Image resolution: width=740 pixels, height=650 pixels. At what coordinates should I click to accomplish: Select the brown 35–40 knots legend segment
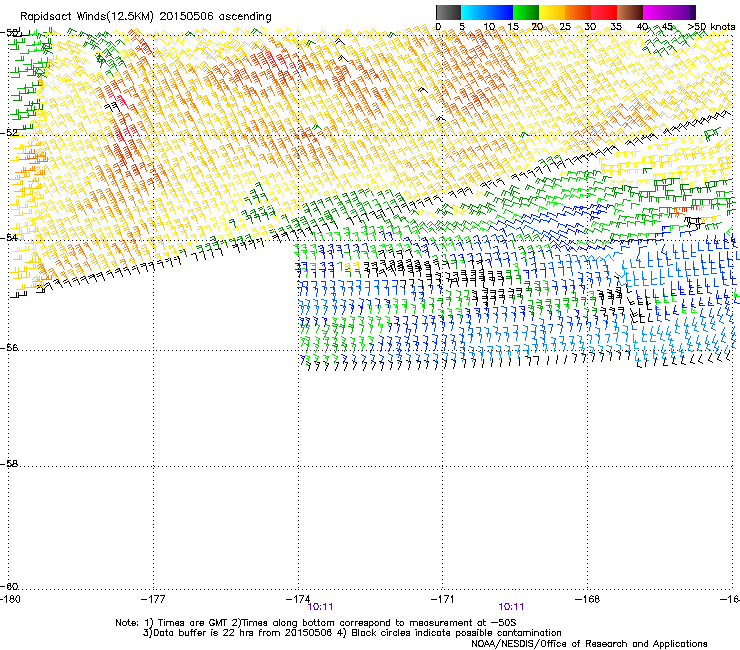630,12
